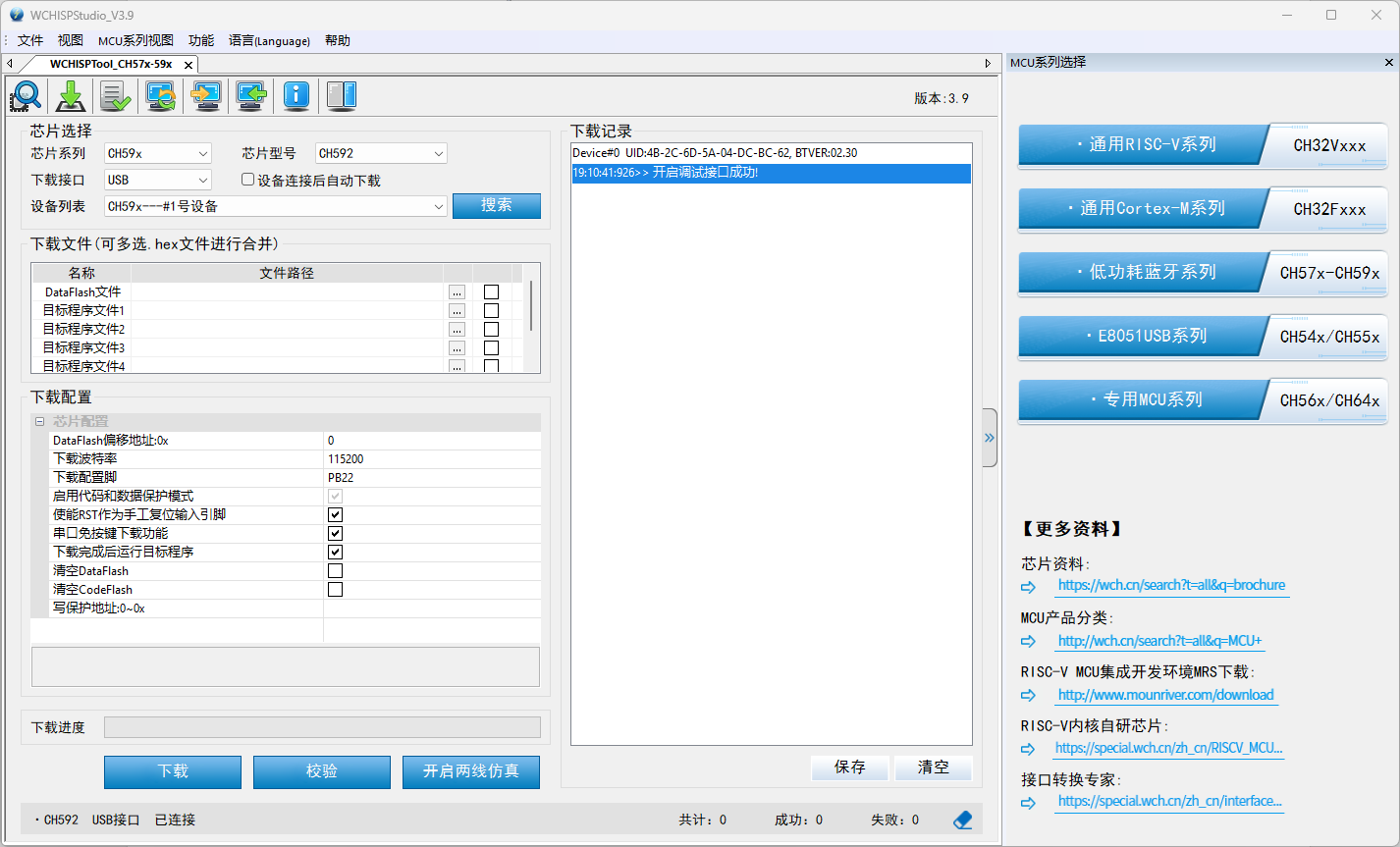Click 清空 to clear the download log
The height and width of the screenshot is (847, 1400).
934,768
